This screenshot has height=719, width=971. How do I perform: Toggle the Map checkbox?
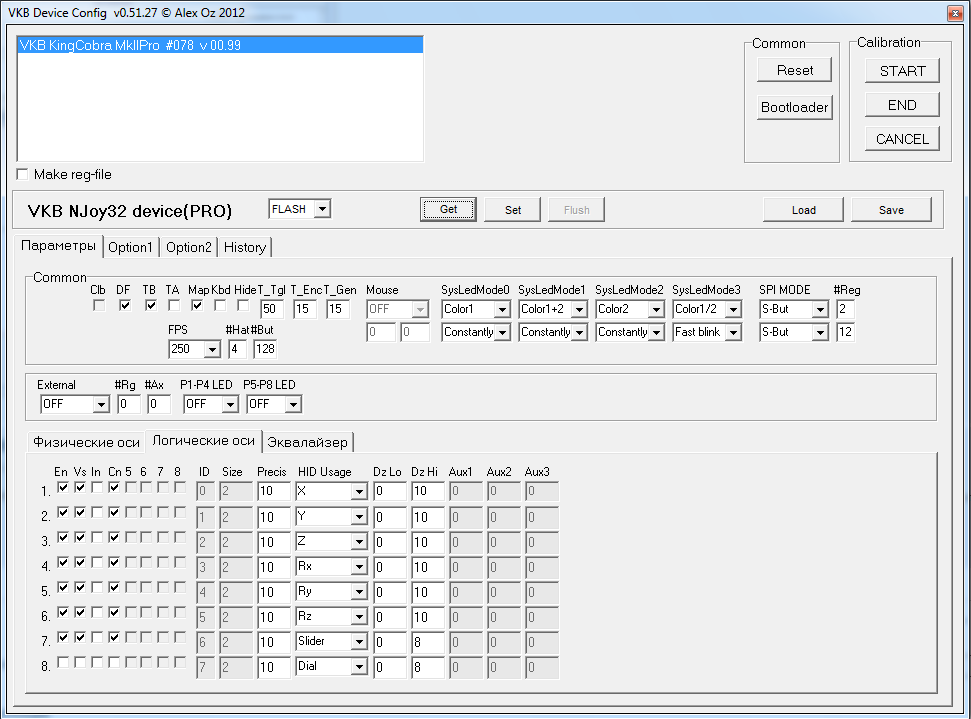(x=197, y=305)
